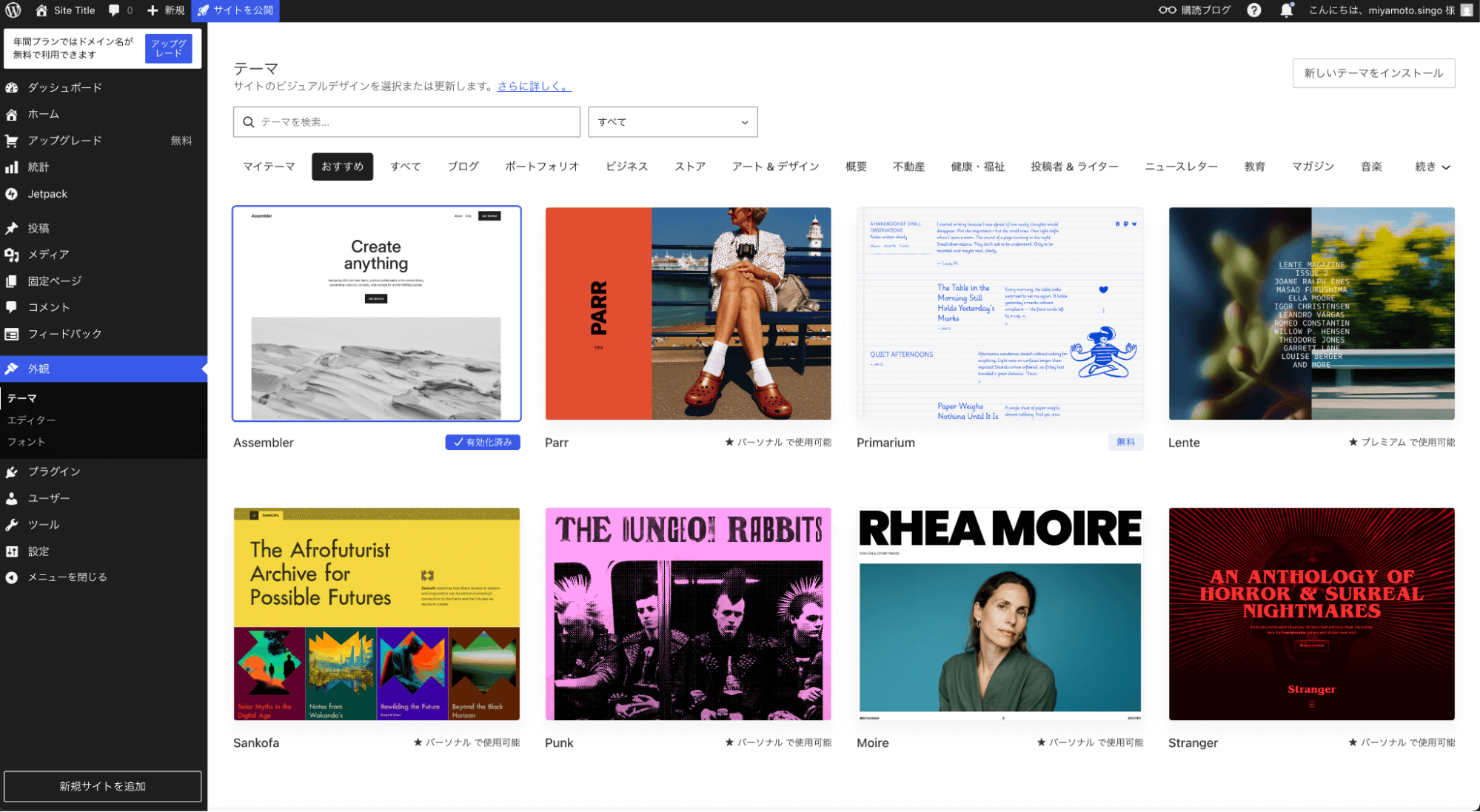1480x812 pixels.
Task: Open the Jetpack section in the sidebar
Action: point(12,194)
